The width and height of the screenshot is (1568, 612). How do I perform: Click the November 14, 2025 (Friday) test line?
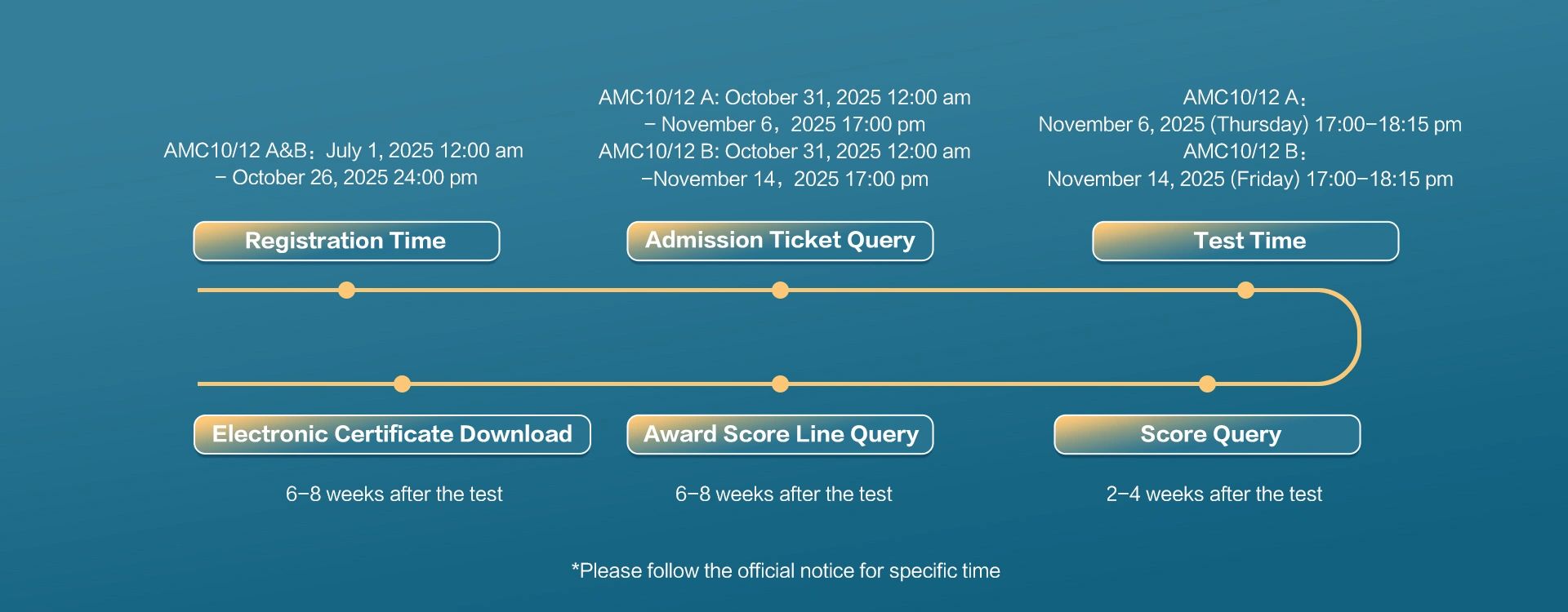(1249, 180)
